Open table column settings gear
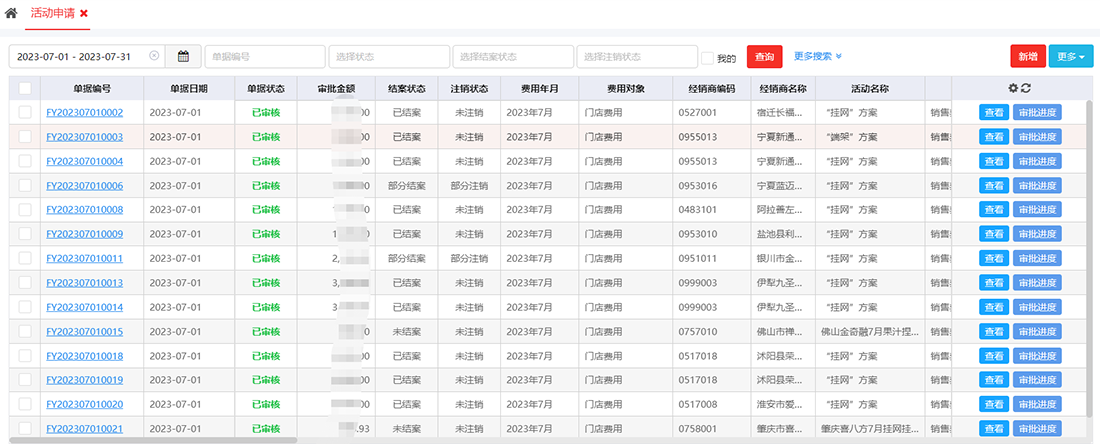Image resolution: width=1100 pixels, height=444 pixels. tap(1012, 88)
